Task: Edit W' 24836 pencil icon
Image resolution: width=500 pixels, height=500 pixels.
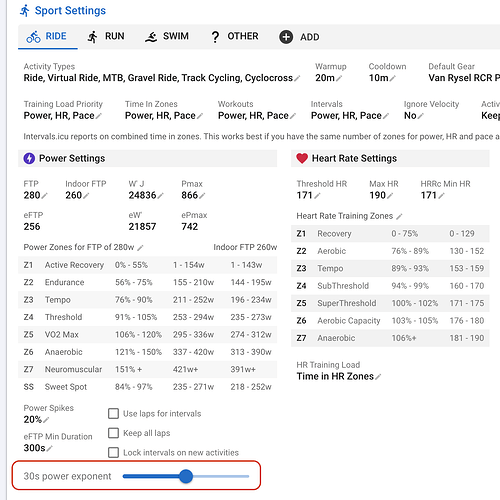Action: click(161, 196)
